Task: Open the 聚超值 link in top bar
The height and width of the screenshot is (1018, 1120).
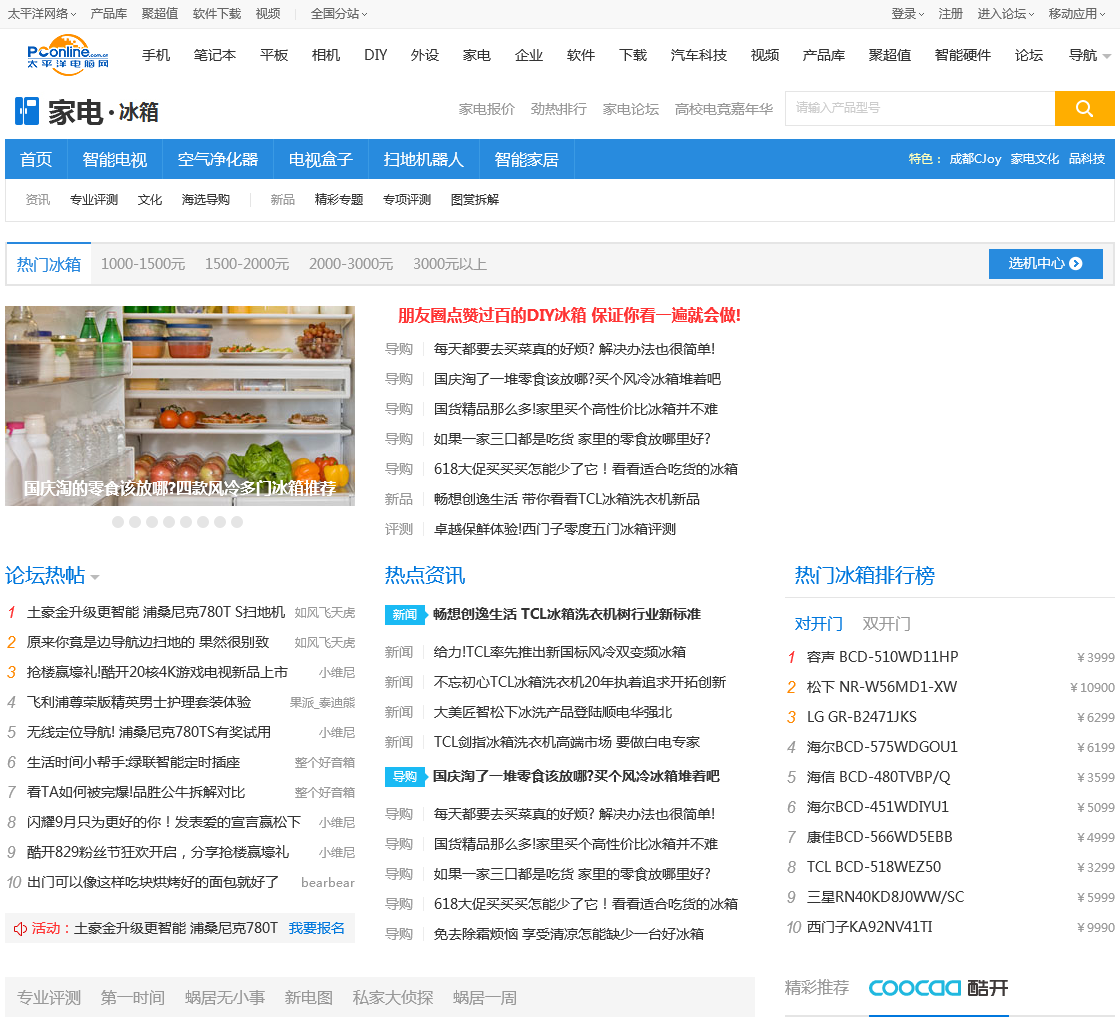Action: click(x=159, y=14)
